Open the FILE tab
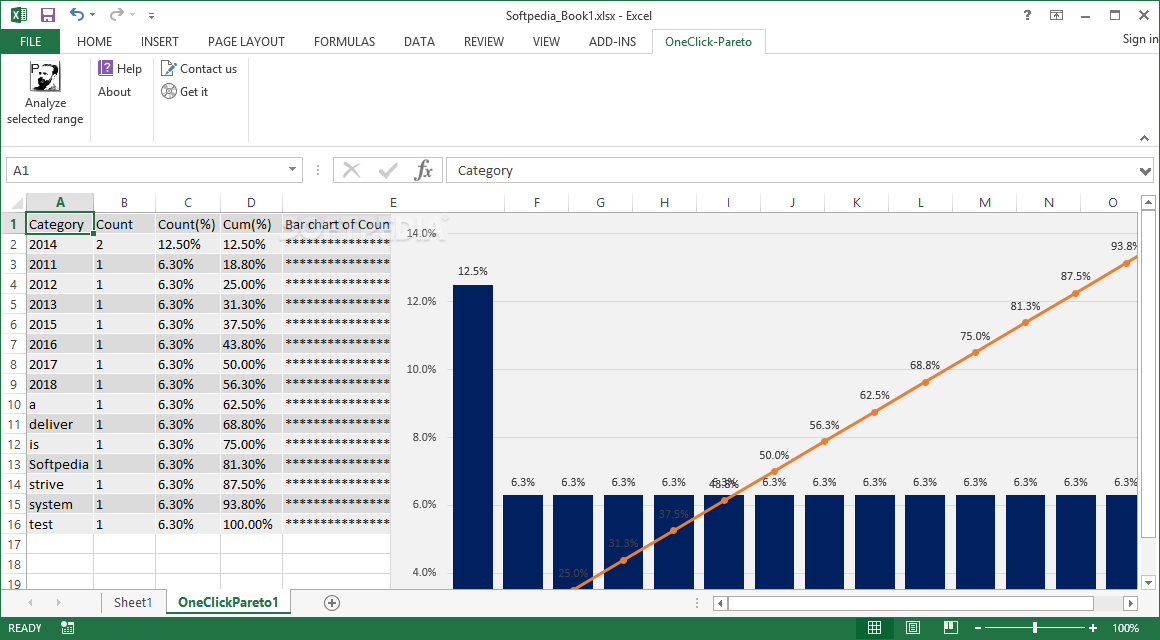This screenshot has width=1160, height=640. 30,41
